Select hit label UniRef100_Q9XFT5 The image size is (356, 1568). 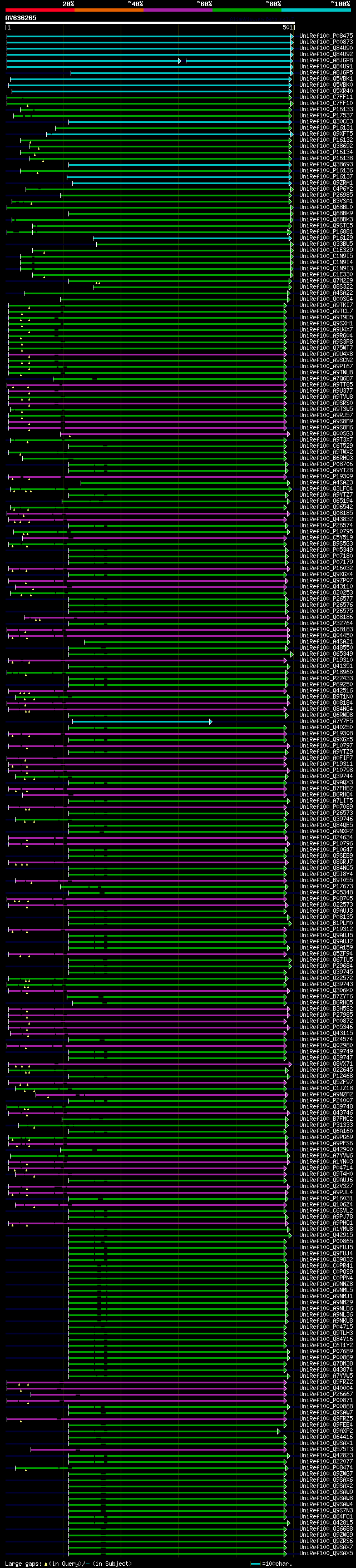[x=326, y=134]
